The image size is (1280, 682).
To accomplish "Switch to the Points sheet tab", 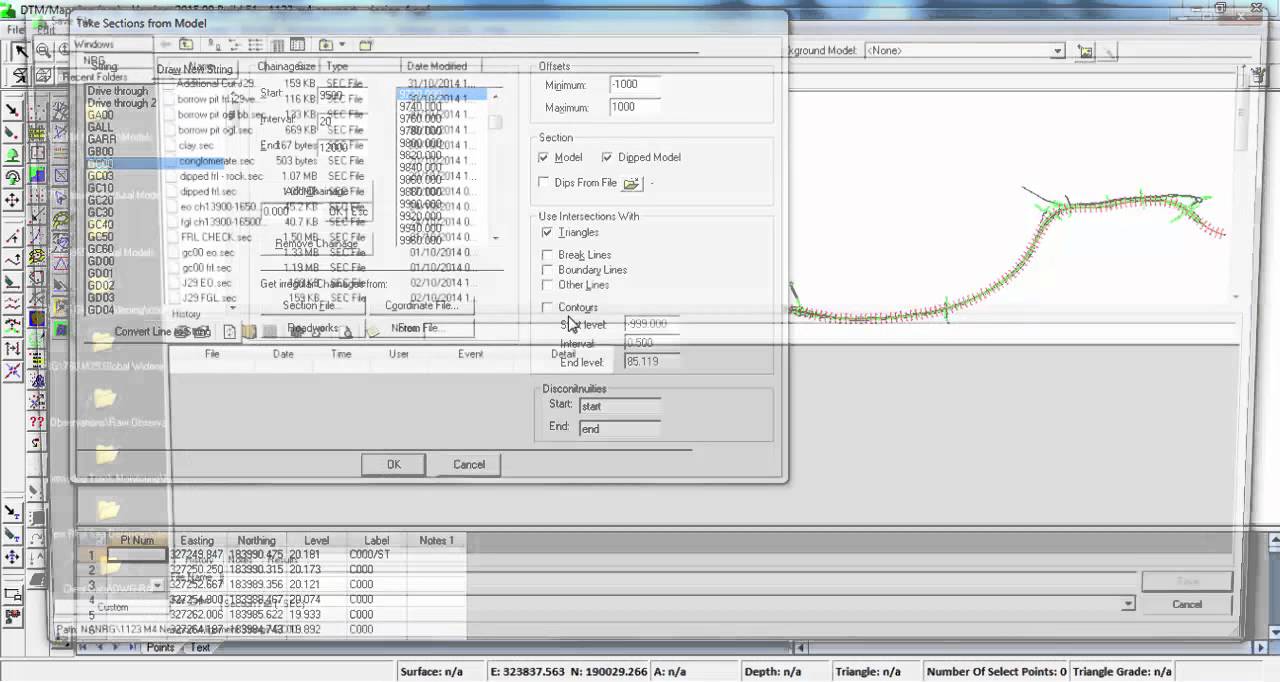I will tap(160, 647).
